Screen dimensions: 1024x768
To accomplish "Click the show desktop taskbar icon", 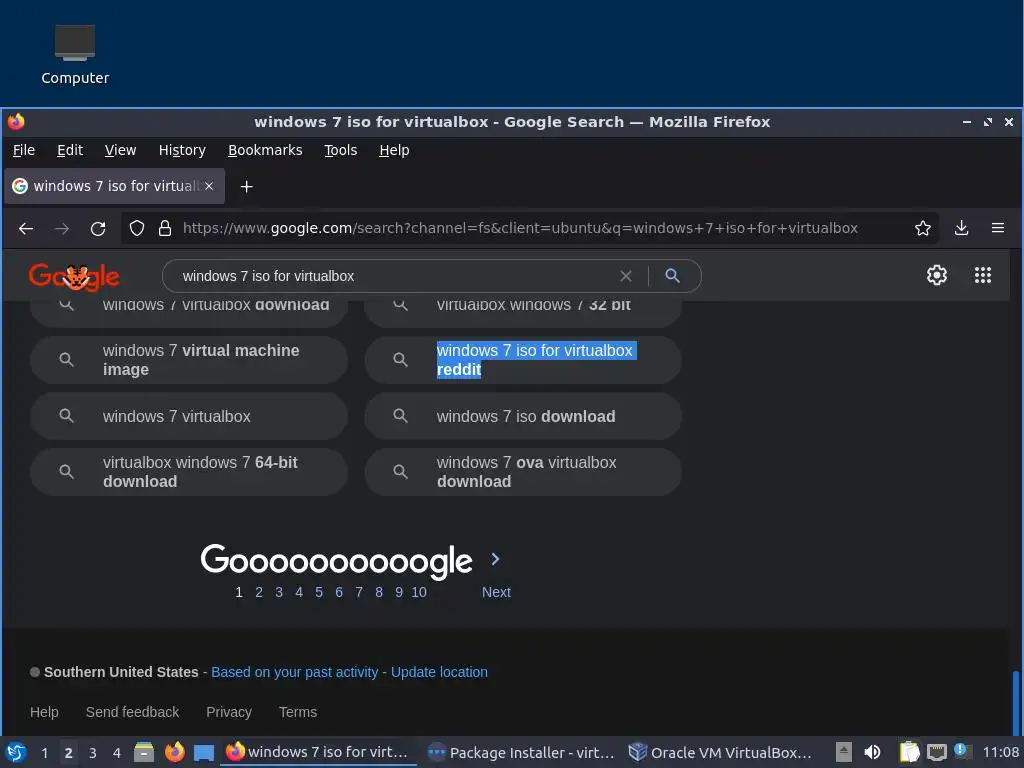I will (204, 753).
